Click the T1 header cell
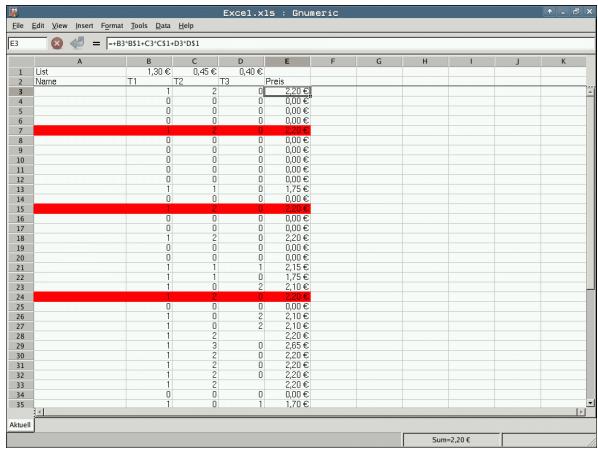 pos(149,82)
